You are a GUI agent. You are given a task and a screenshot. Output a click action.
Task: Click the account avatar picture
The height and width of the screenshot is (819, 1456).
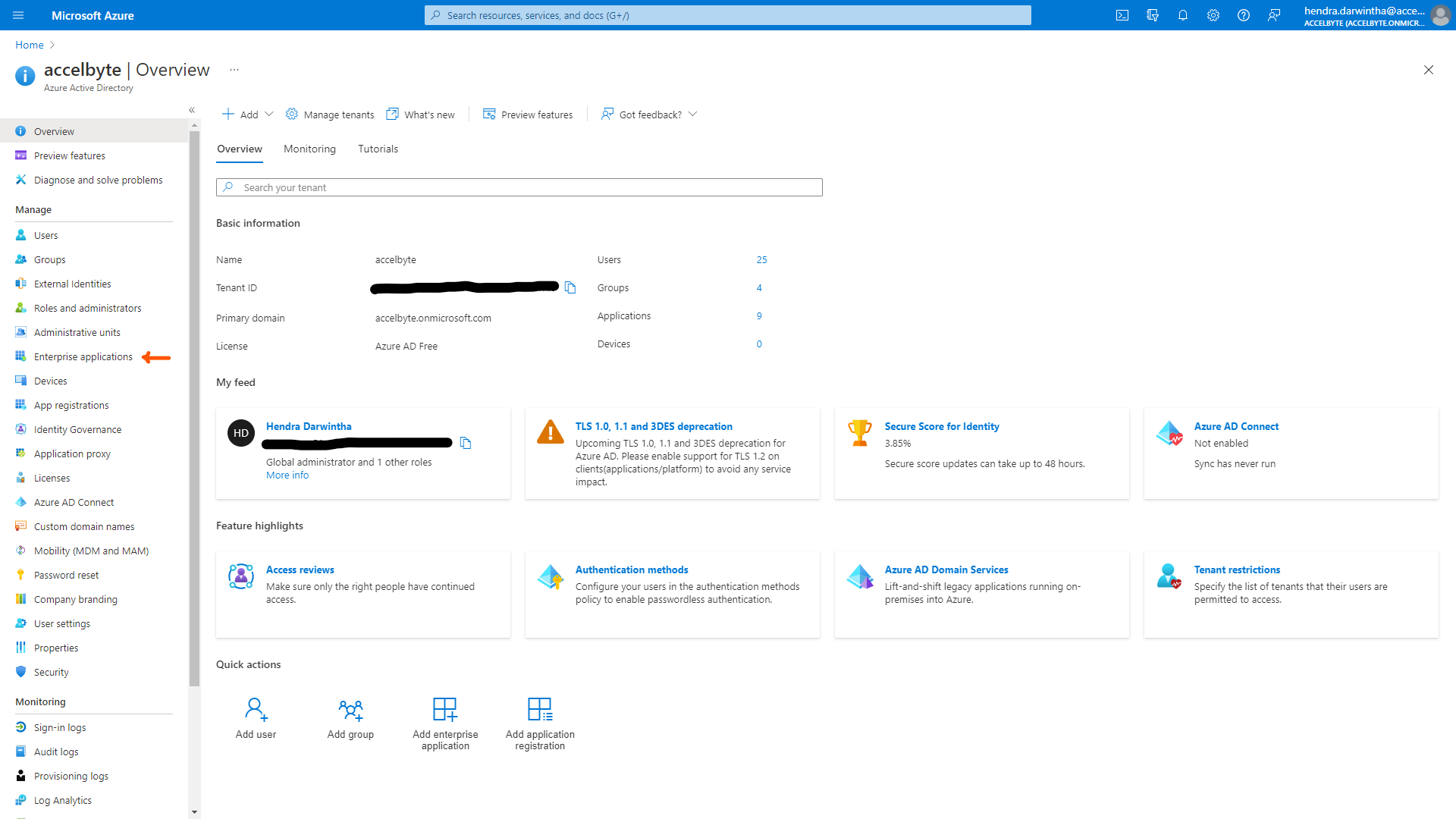click(1440, 15)
